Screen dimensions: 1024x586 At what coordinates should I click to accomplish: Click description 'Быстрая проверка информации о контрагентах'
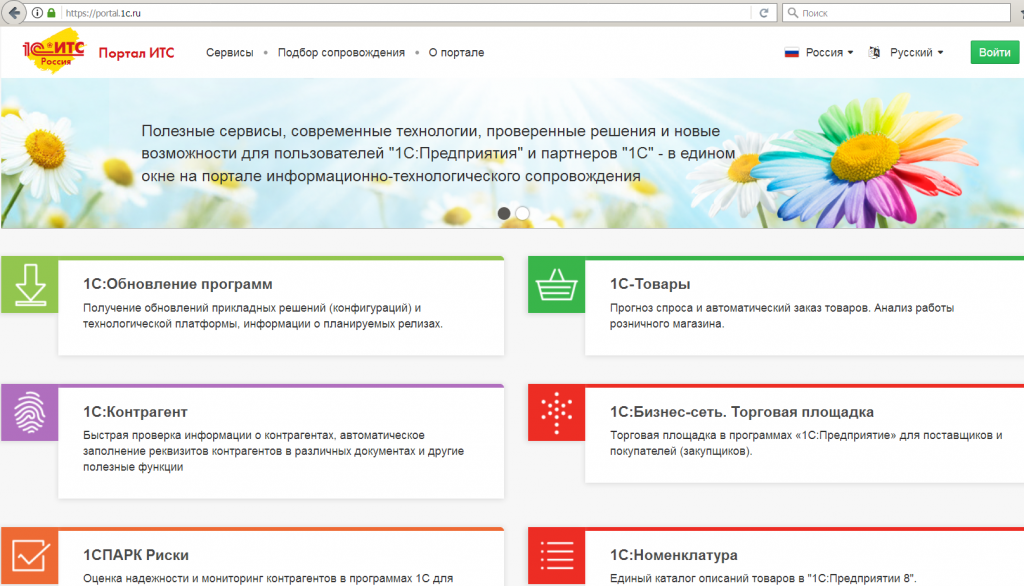pos(274,451)
